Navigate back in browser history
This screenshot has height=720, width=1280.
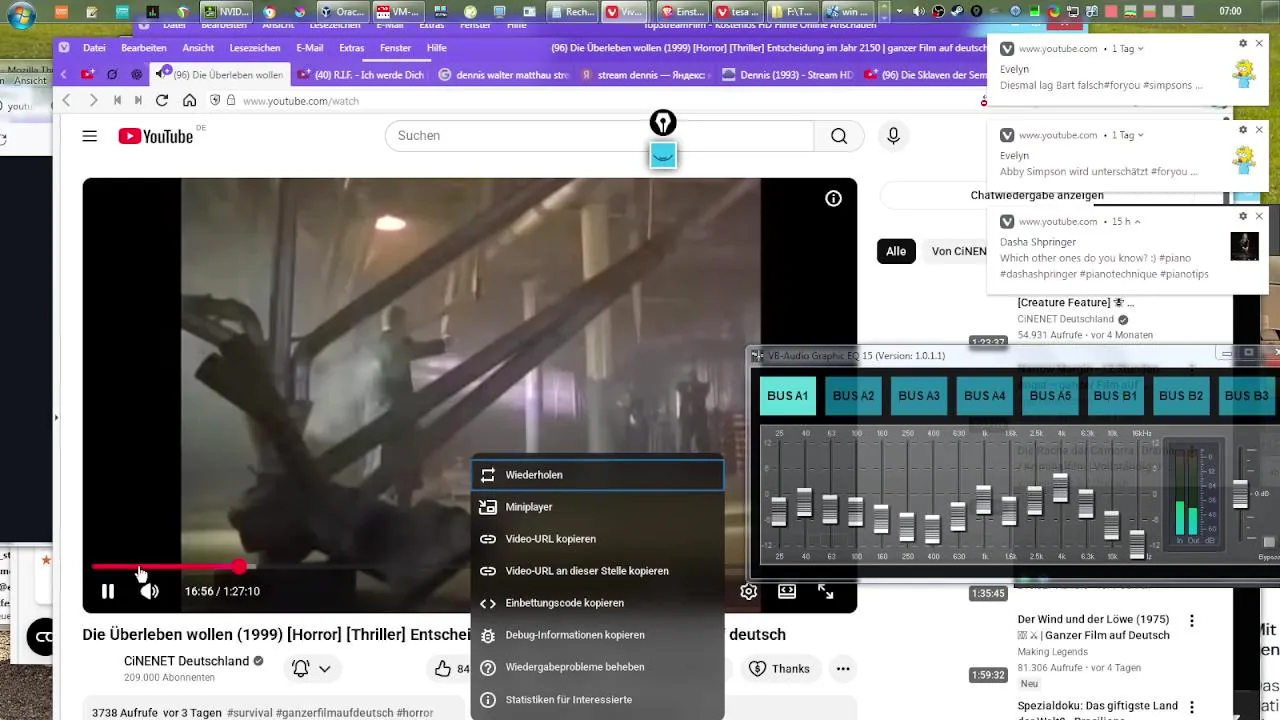tap(67, 101)
